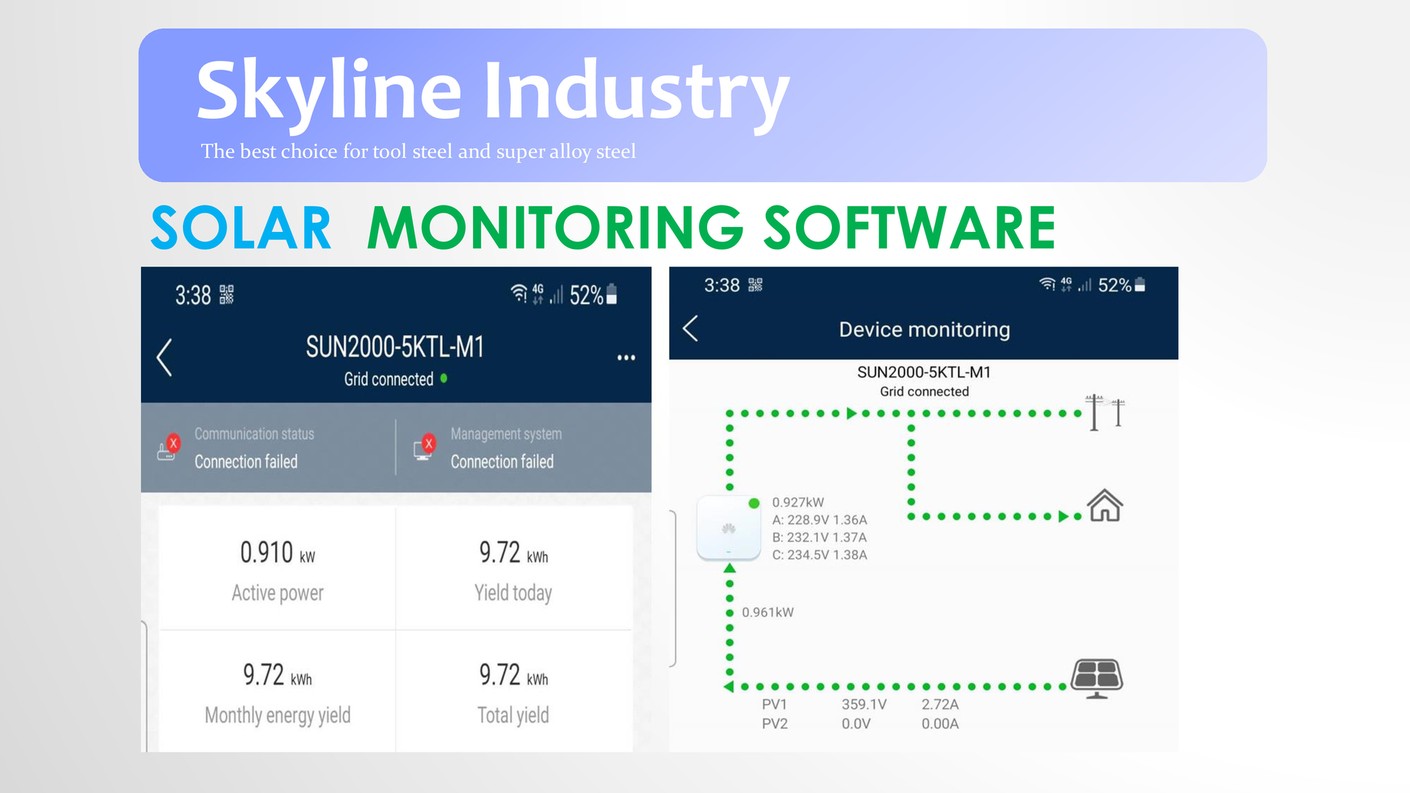
Task: Open the Total yield tile
Action: 514,691
